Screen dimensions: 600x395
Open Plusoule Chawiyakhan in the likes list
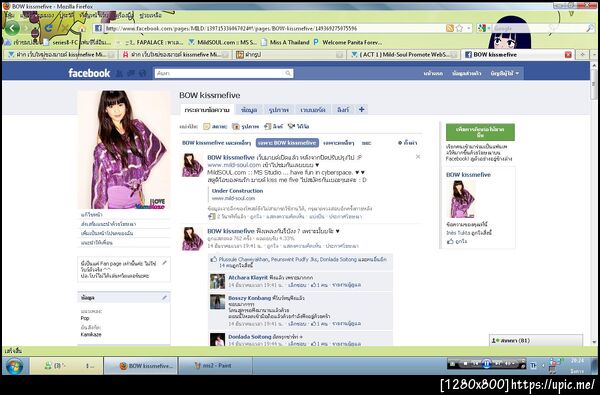[243, 259]
